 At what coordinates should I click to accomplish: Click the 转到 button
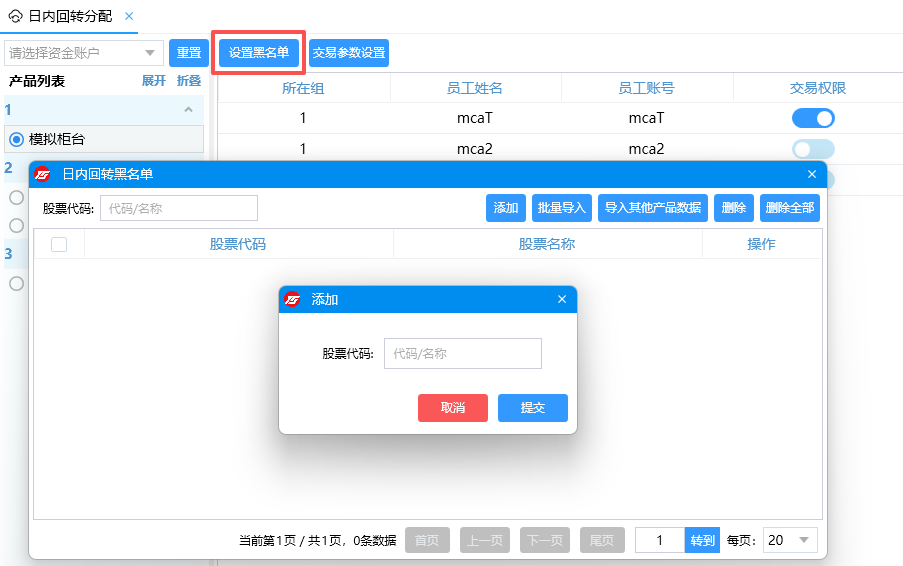tap(702, 540)
